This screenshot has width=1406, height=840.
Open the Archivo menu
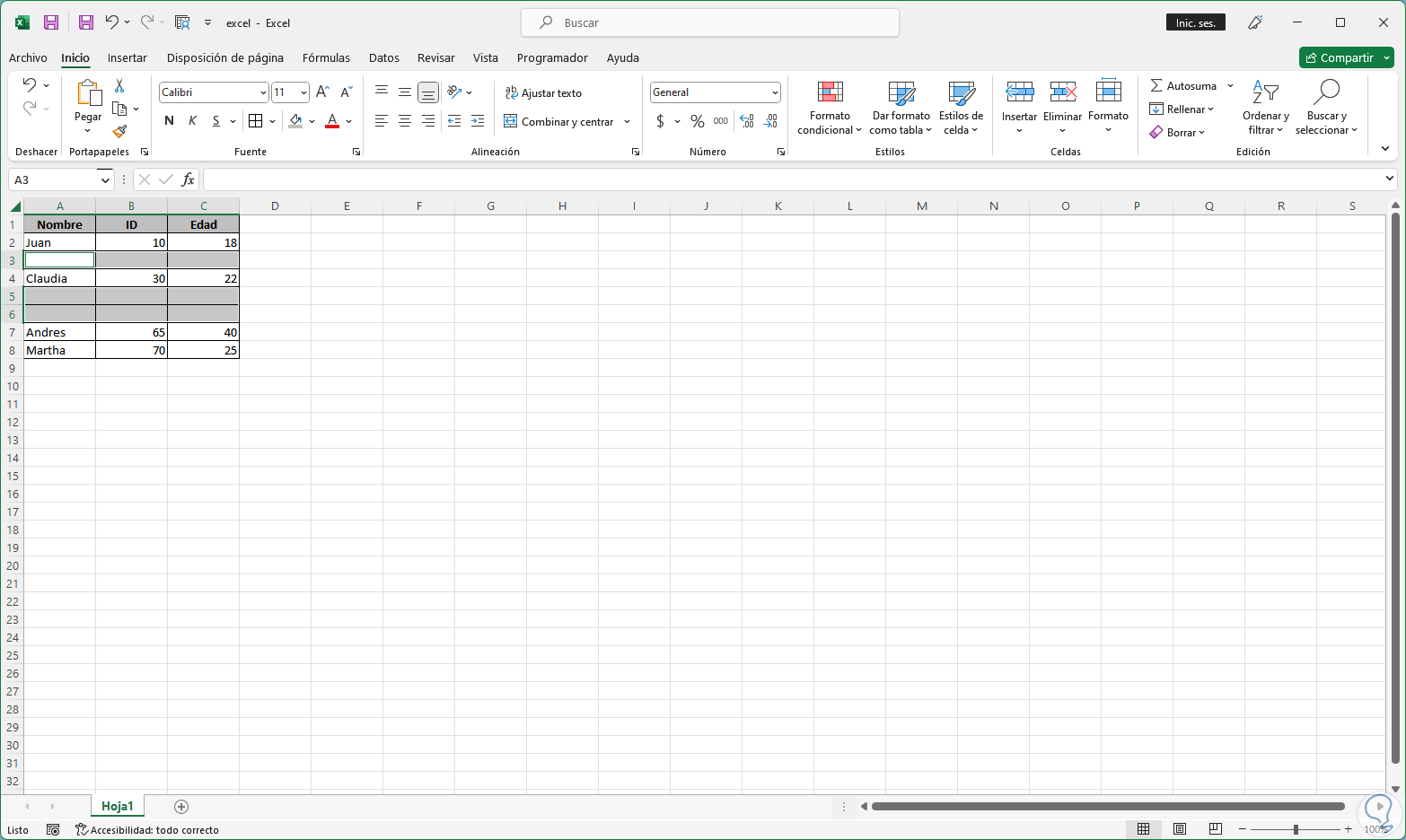[28, 57]
